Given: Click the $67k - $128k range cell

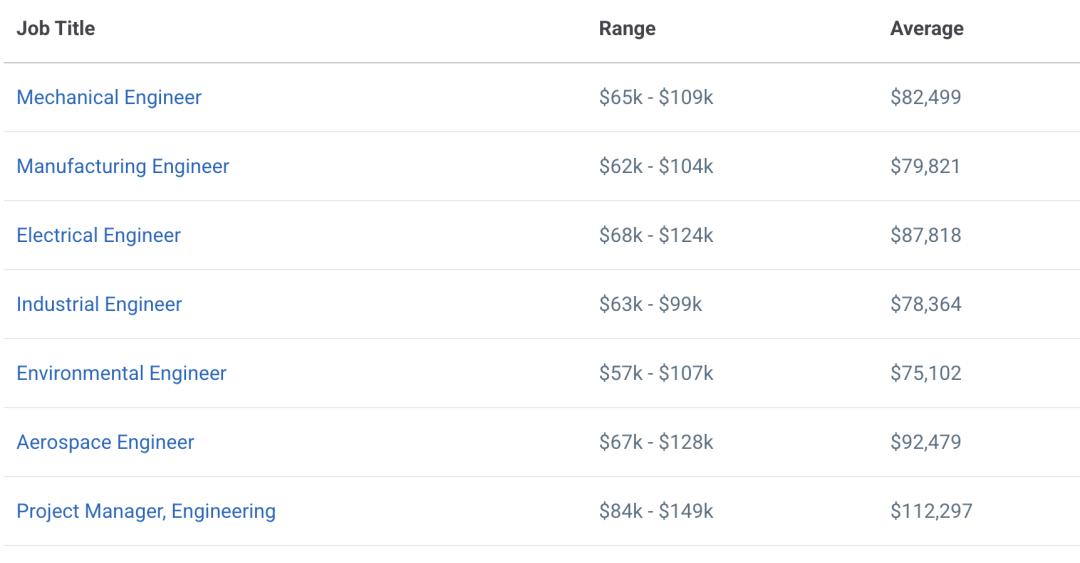Looking at the screenshot, I should (656, 442).
